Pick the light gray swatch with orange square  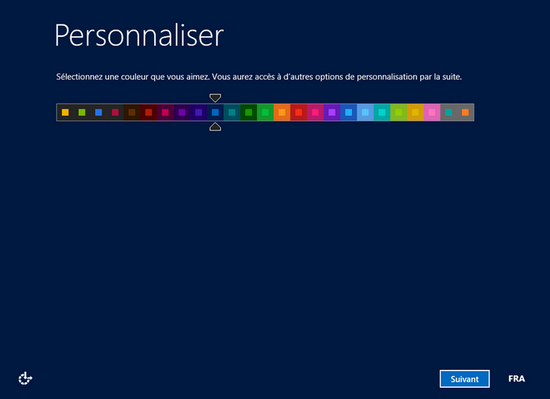465,112
